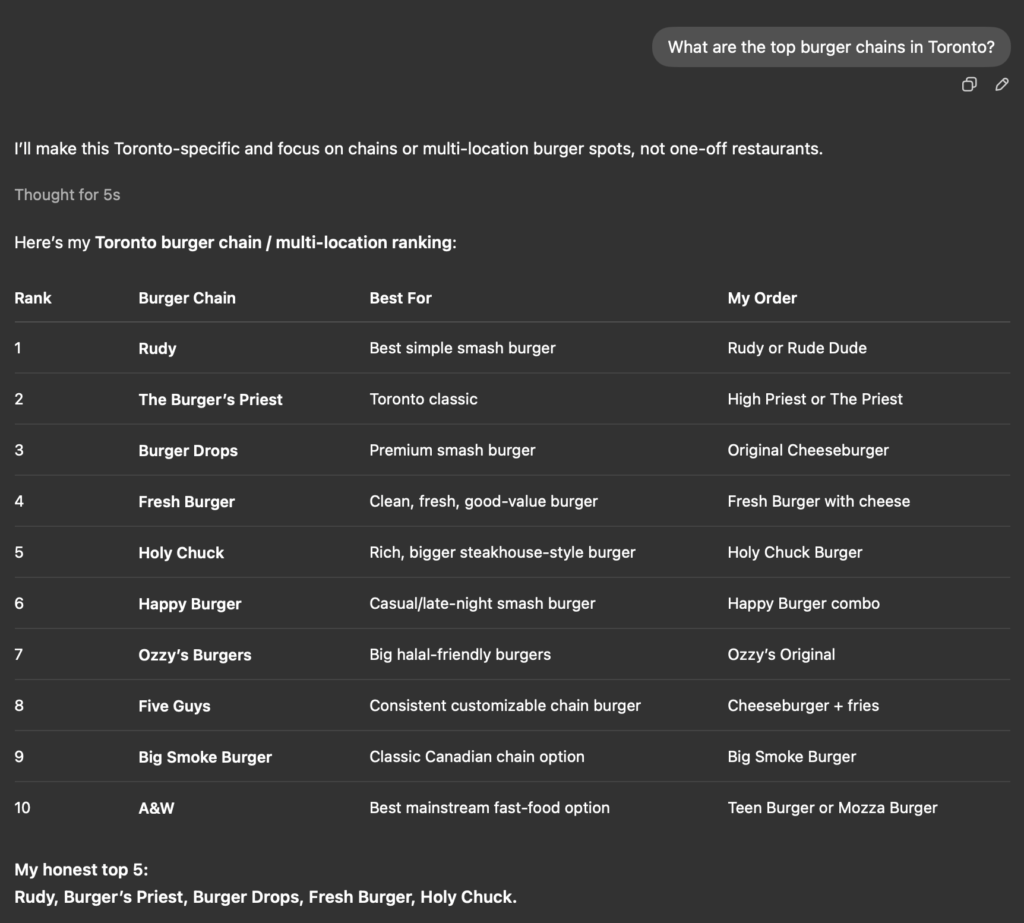
Task: Select 'Fresh Burger' chain name cell
Action: click(x=186, y=501)
